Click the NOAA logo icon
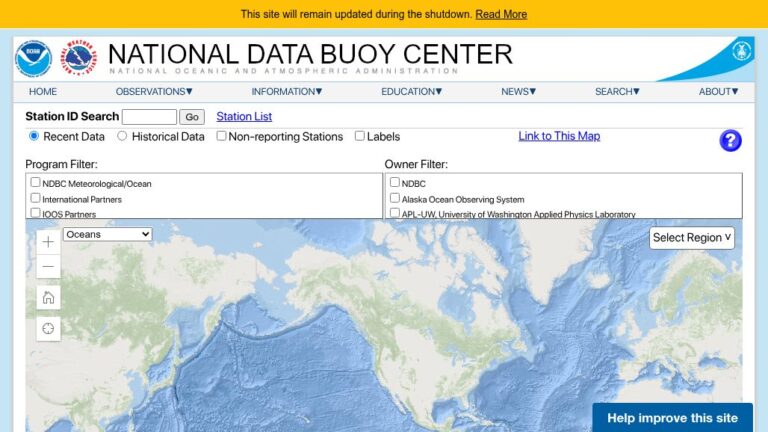Image resolution: width=768 pixels, height=432 pixels. tap(33, 59)
